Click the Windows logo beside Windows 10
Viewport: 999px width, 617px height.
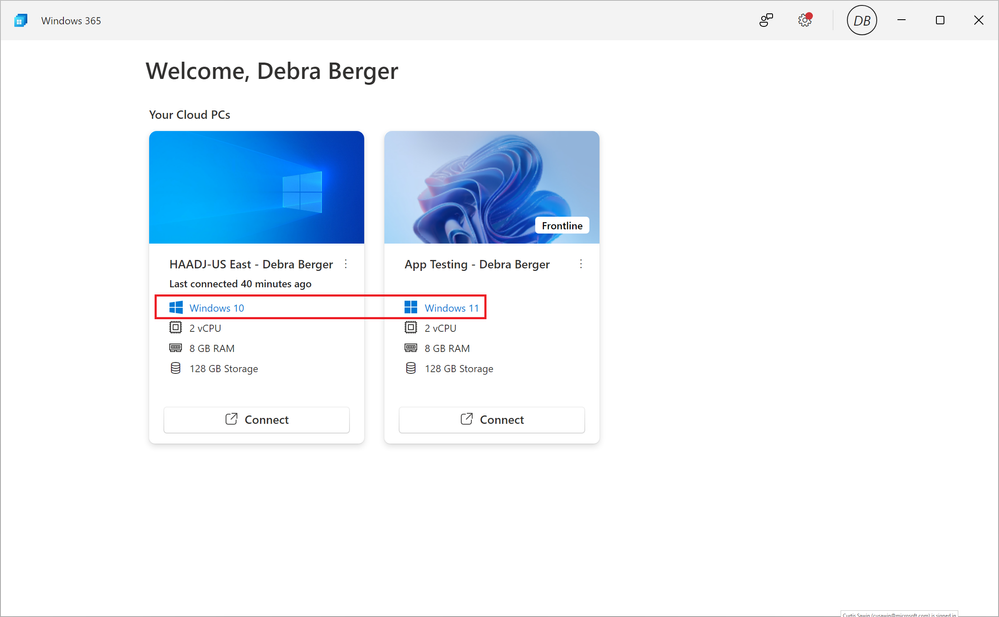(x=176, y=308)
